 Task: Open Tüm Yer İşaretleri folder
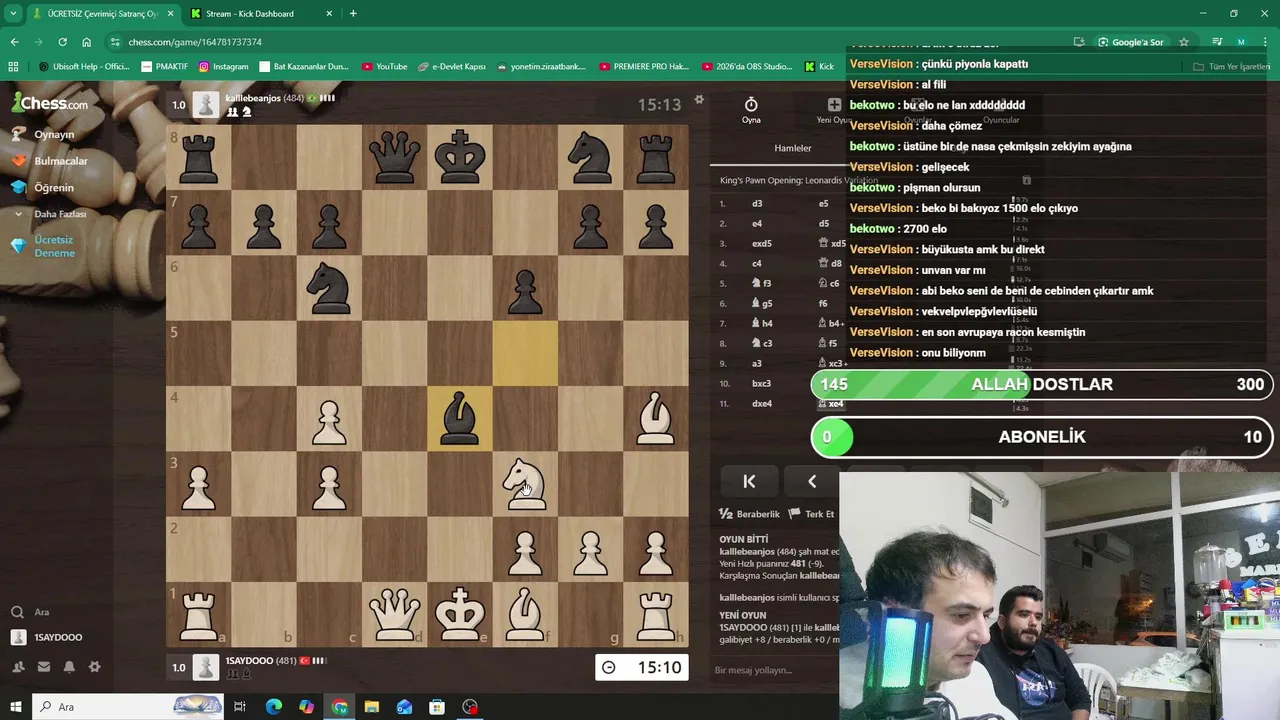(x=1233, y=67)
